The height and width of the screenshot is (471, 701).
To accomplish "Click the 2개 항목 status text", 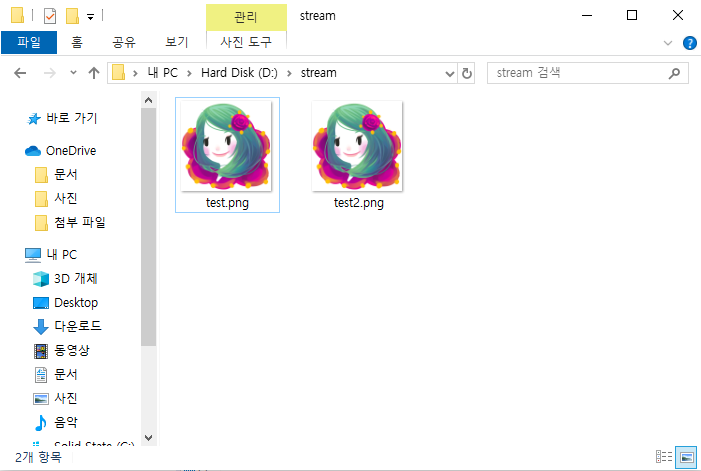I will [38, 457].
